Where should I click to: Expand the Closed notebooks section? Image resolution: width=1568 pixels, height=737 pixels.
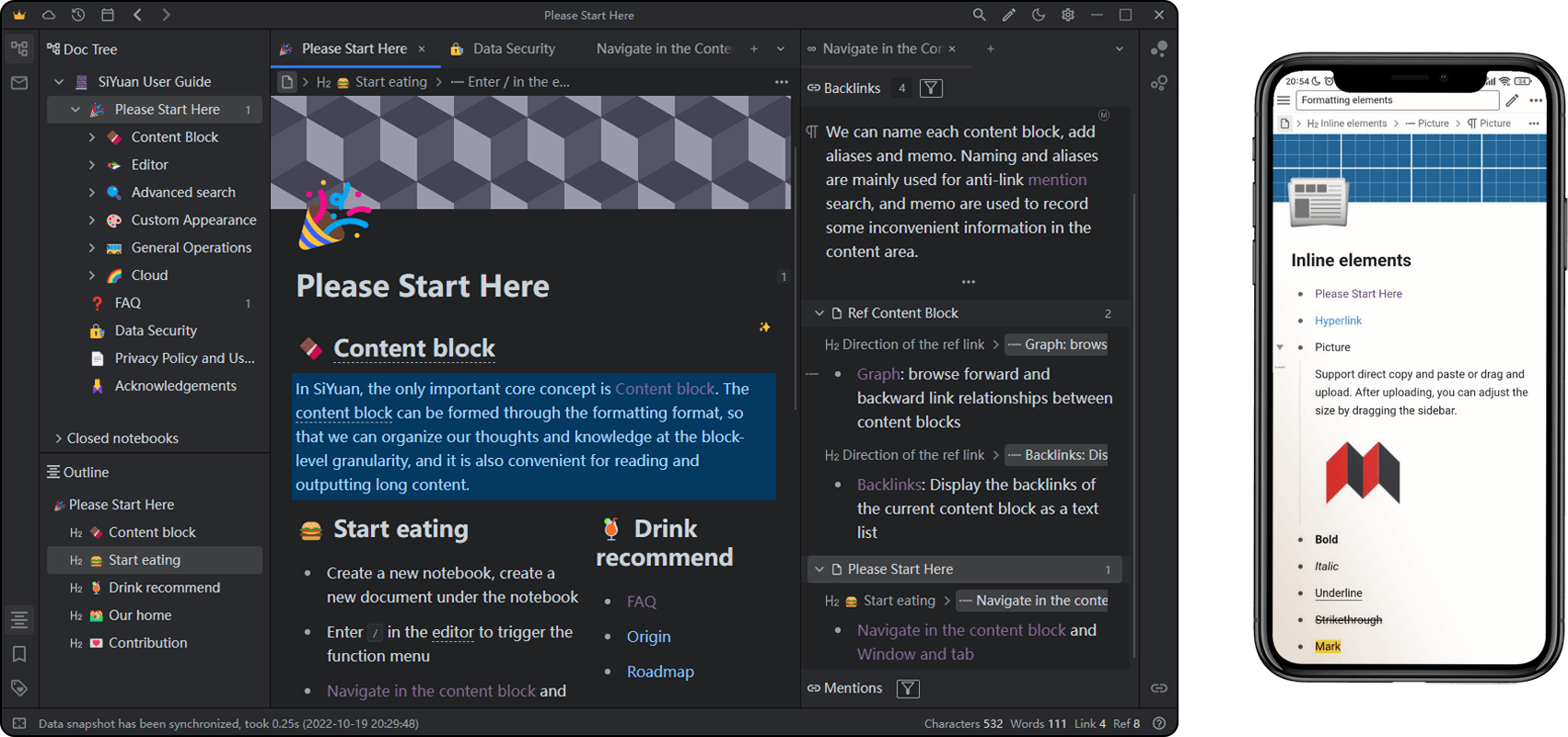tap(59, 439)
